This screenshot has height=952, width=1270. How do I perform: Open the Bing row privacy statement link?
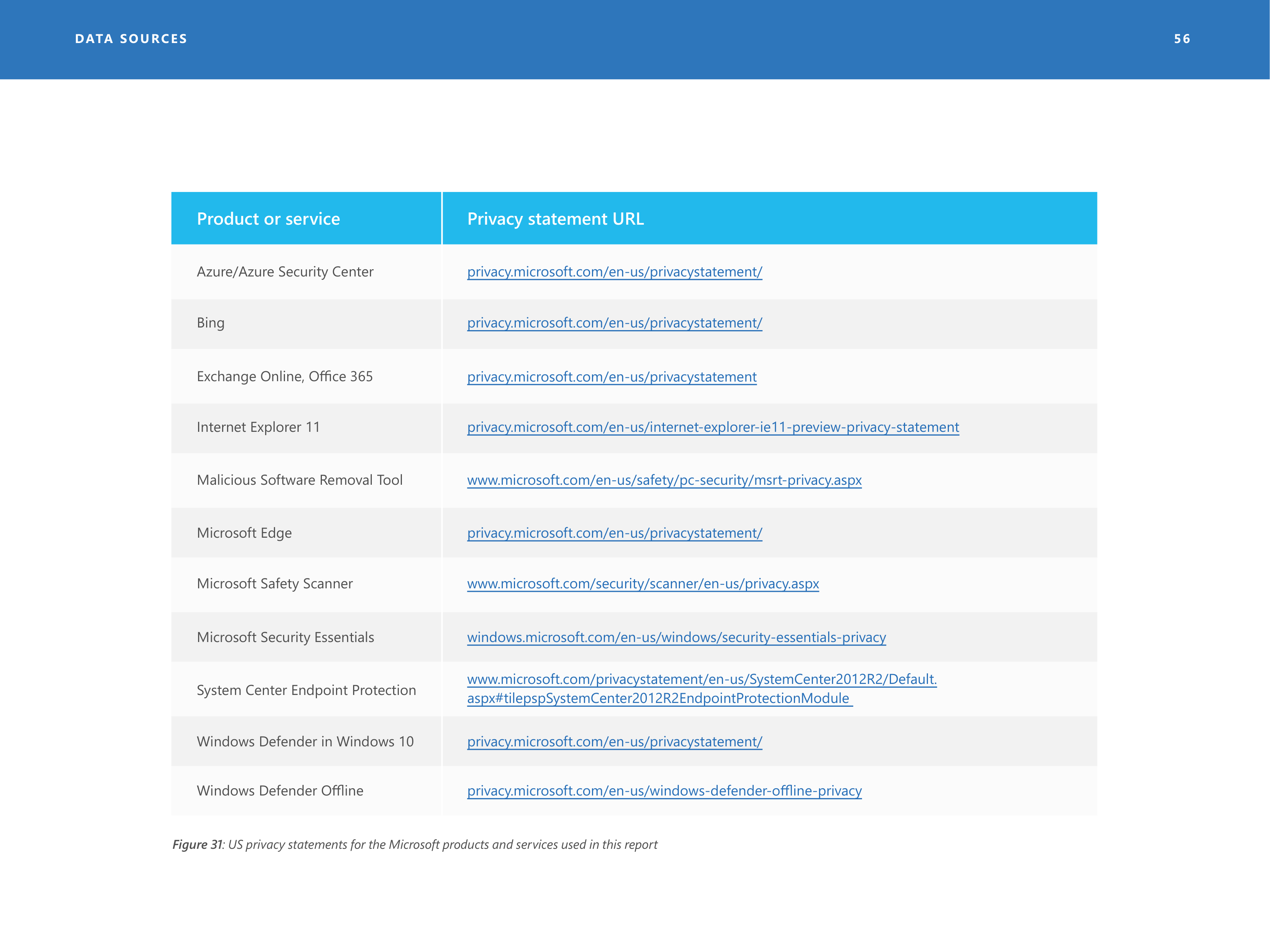point(614,323)
